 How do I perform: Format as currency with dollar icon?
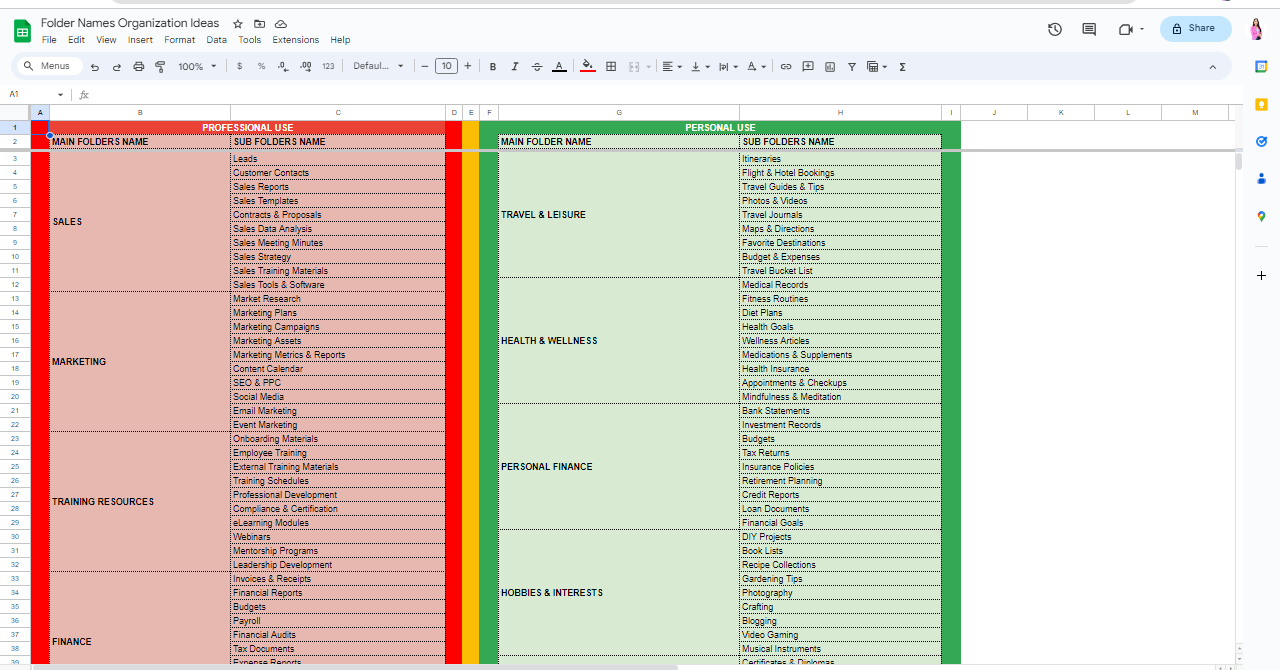click(x=239, y=67)
